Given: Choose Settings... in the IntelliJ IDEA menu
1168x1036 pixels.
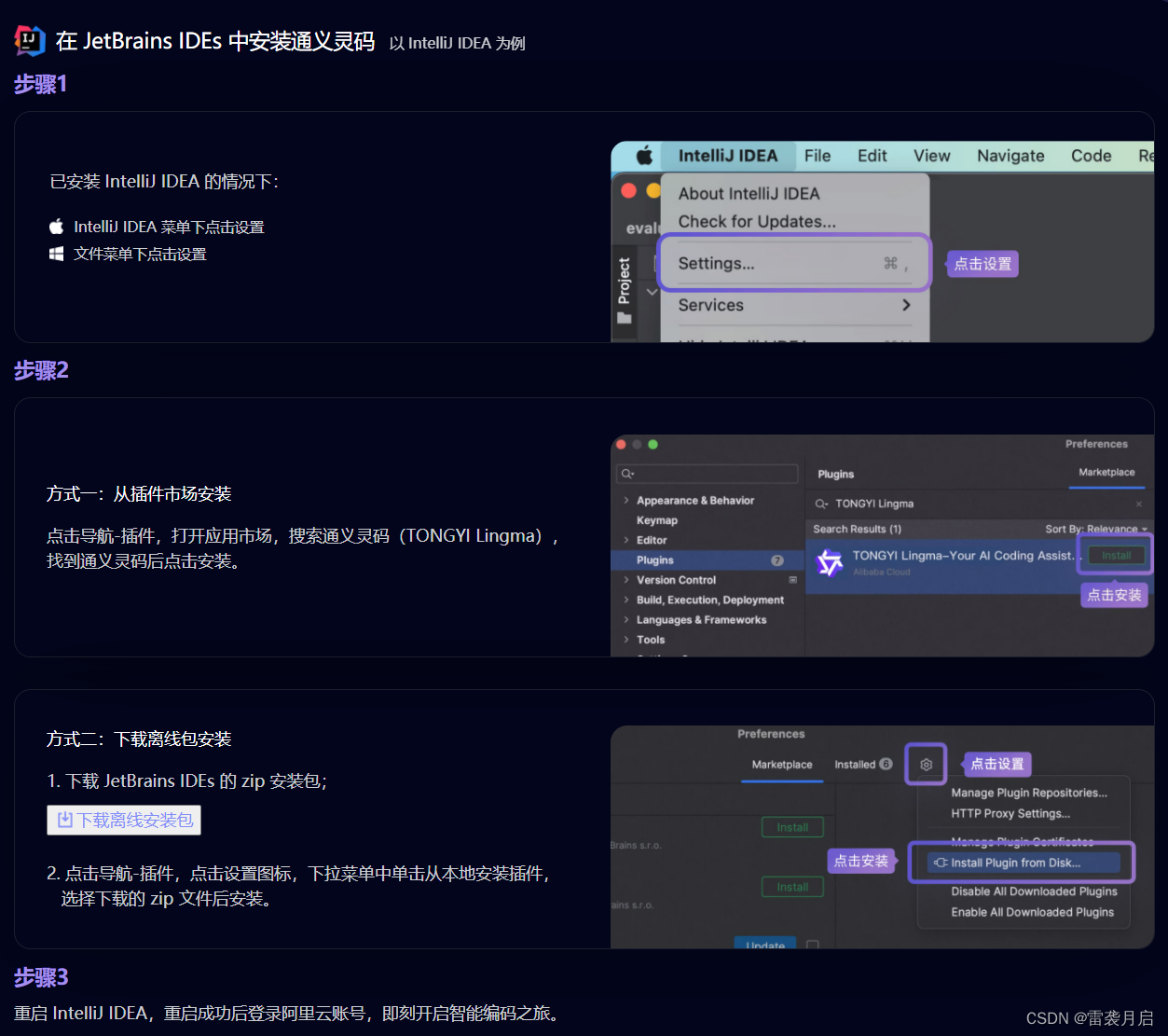Looking at the screenshot, I should pos(794,263).
